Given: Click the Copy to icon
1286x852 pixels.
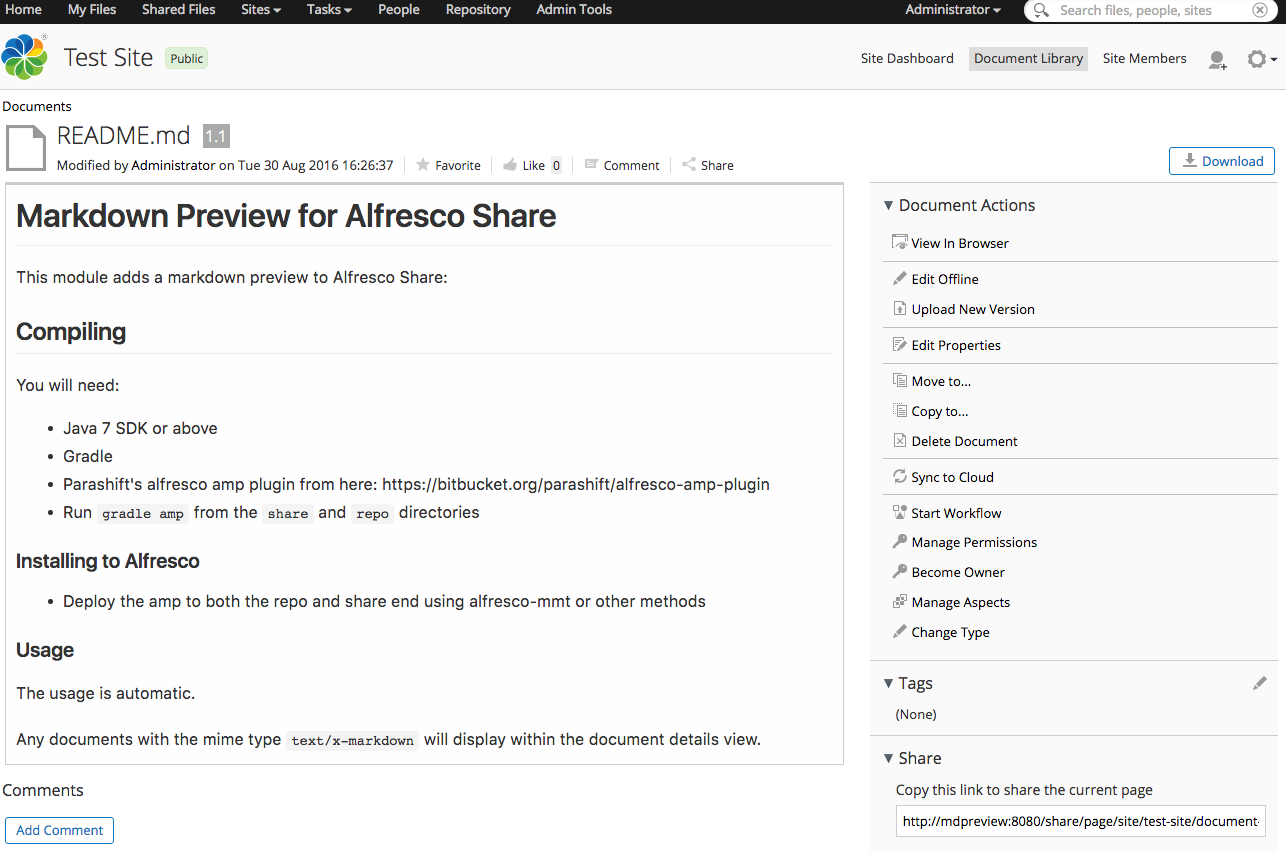Looking at the screenshot, I should click(x=900, y=411).
